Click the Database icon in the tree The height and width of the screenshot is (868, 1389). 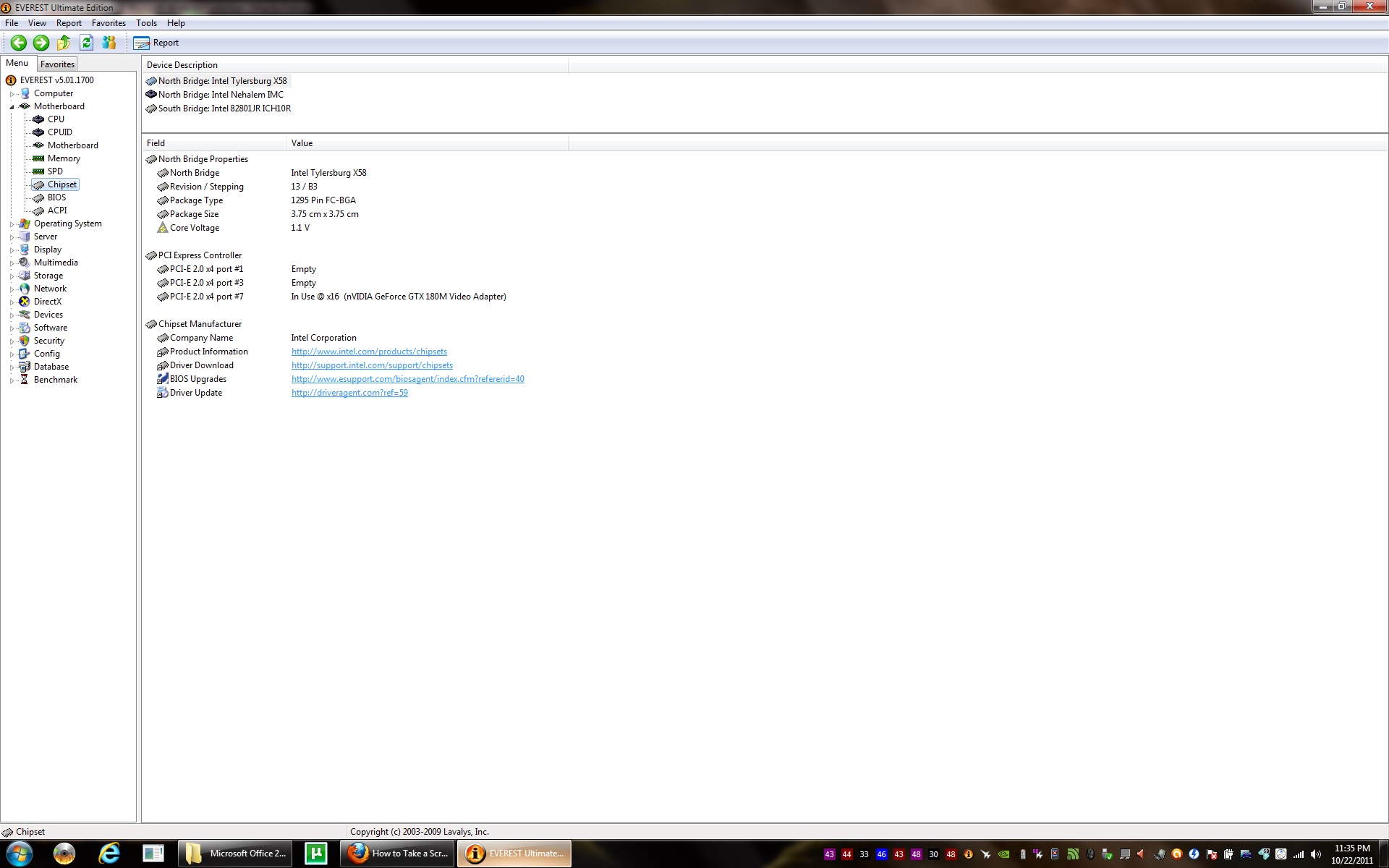point(25,367)
